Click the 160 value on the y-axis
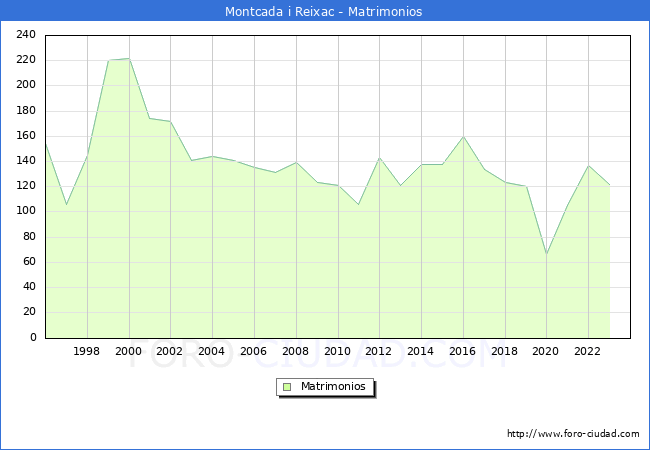Image resolution: width=650 pixels, height=450 pixels. pyautogui.click(x=27, y=136)
